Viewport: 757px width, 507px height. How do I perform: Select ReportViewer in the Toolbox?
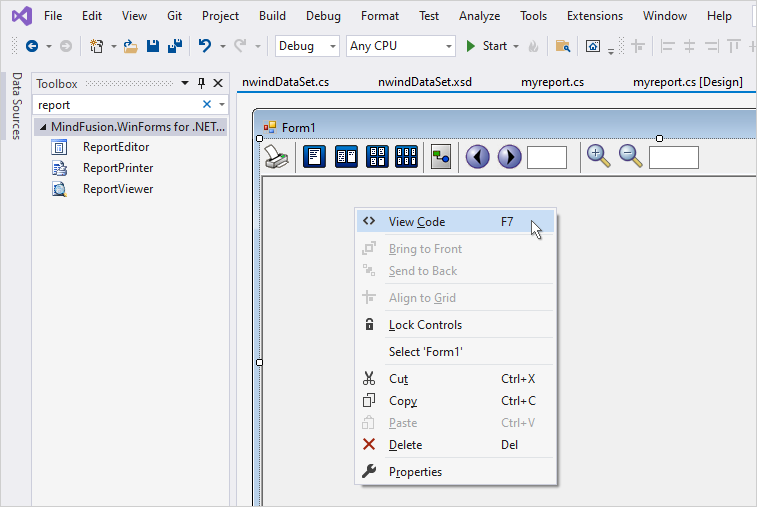pyautogui.click(x=117, y=189)
